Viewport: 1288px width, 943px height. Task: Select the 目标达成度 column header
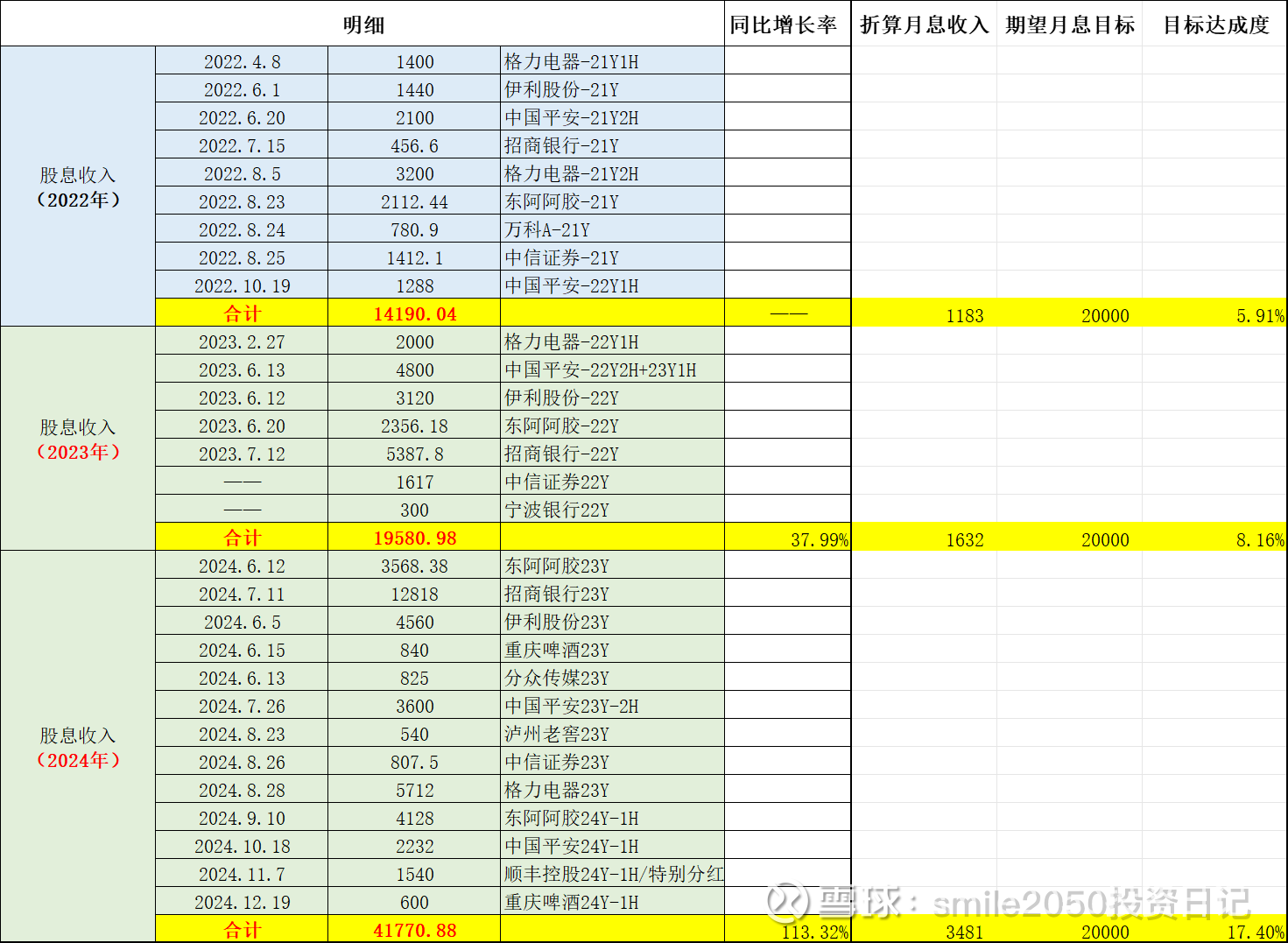(1214, 24)
